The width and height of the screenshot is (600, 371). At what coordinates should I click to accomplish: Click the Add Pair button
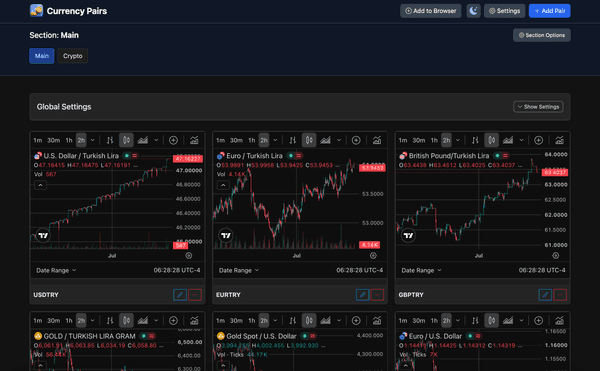click(x=549, y=11)
